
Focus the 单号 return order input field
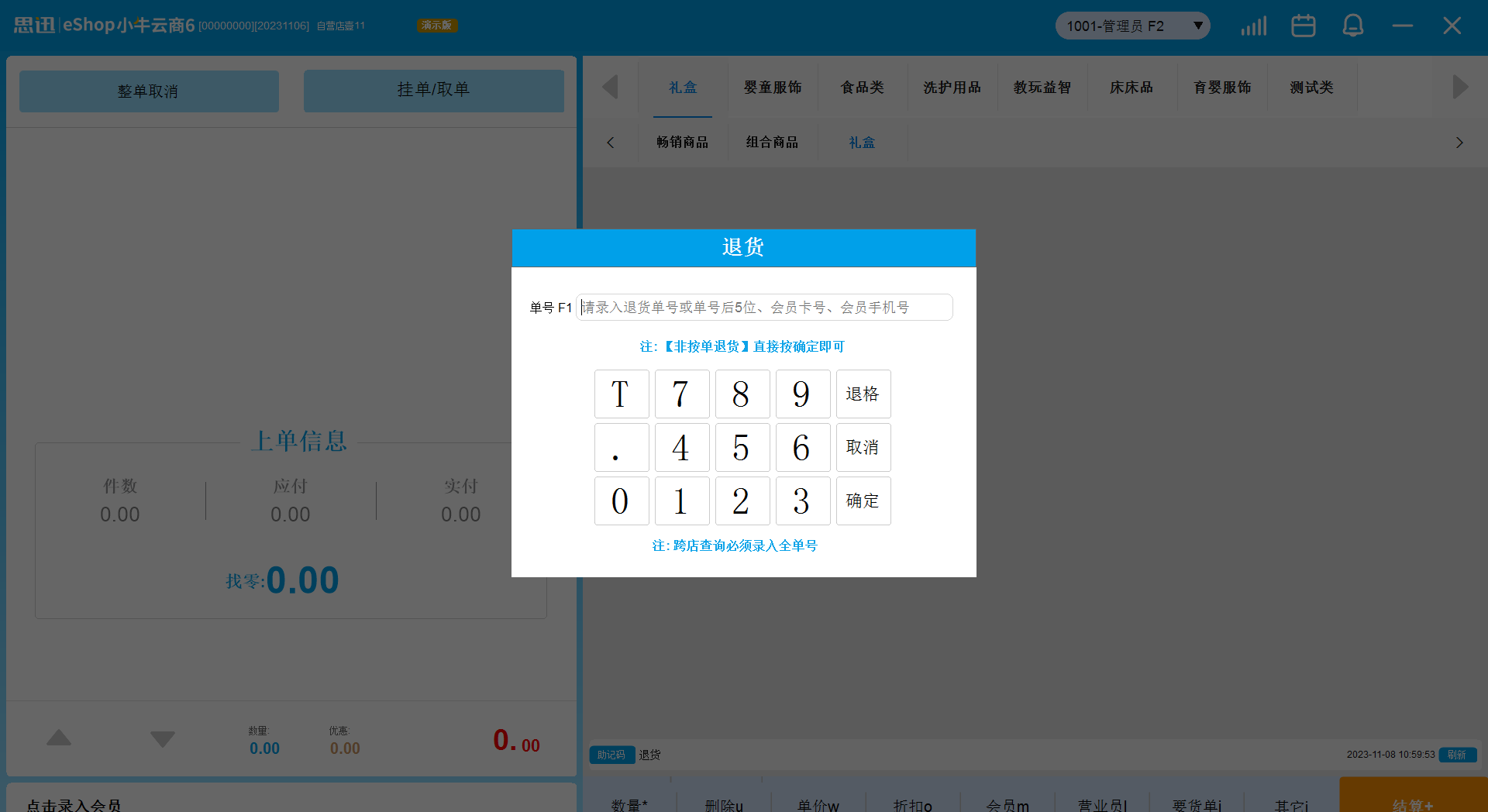tap(764, 308)
